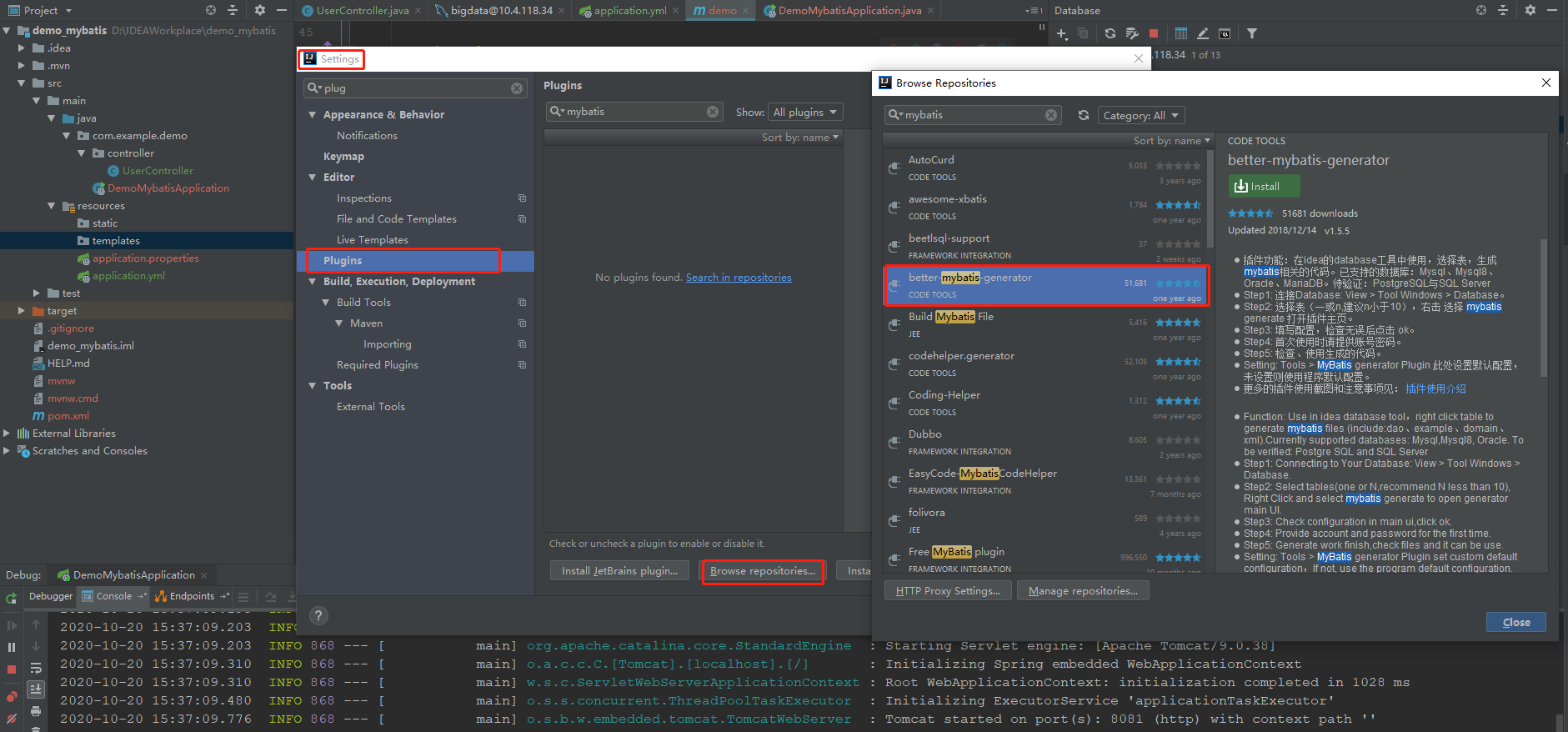The width and height of the screenshot is (1568, 732).
Task: Clear mybatis search in Browse Repositories
Action: pos(1051,115)
